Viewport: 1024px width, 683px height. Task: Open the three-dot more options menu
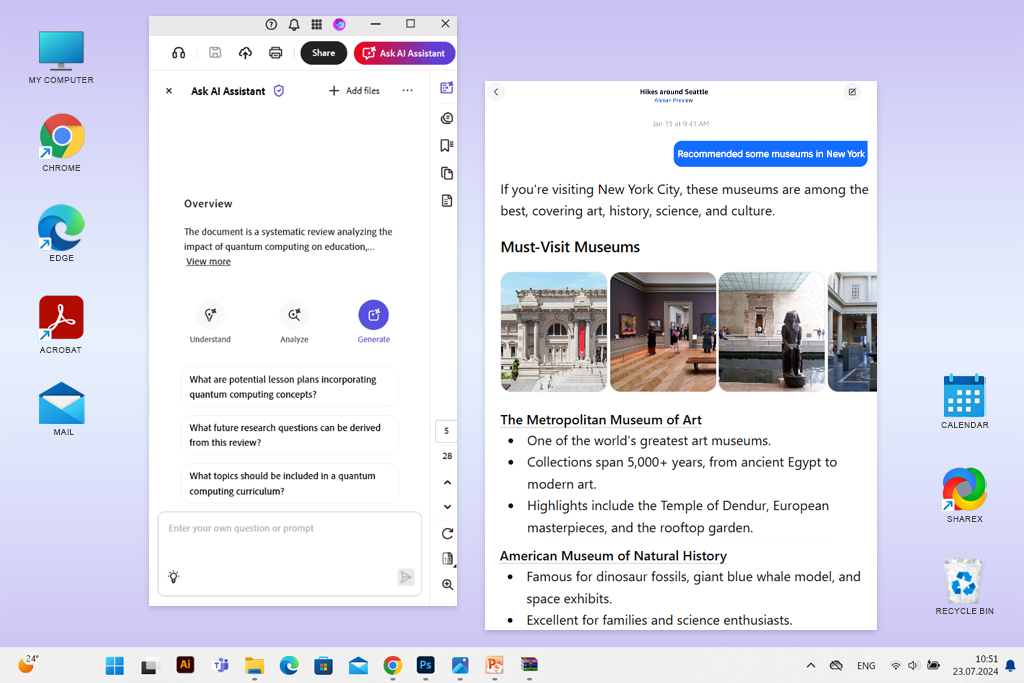[408, 91]
